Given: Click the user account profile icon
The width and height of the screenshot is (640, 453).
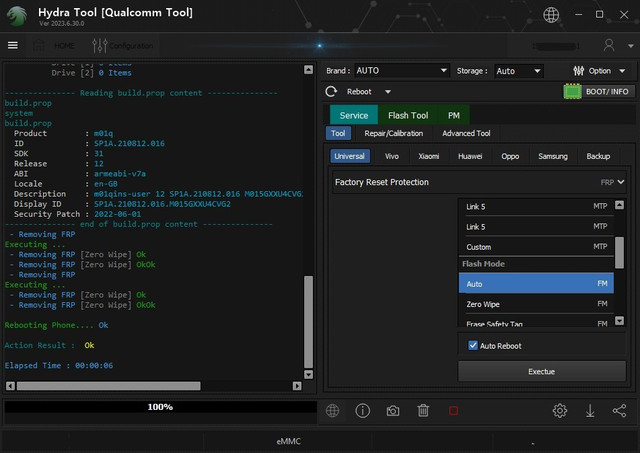Looking at the screenshot, I should coord(609,45).
